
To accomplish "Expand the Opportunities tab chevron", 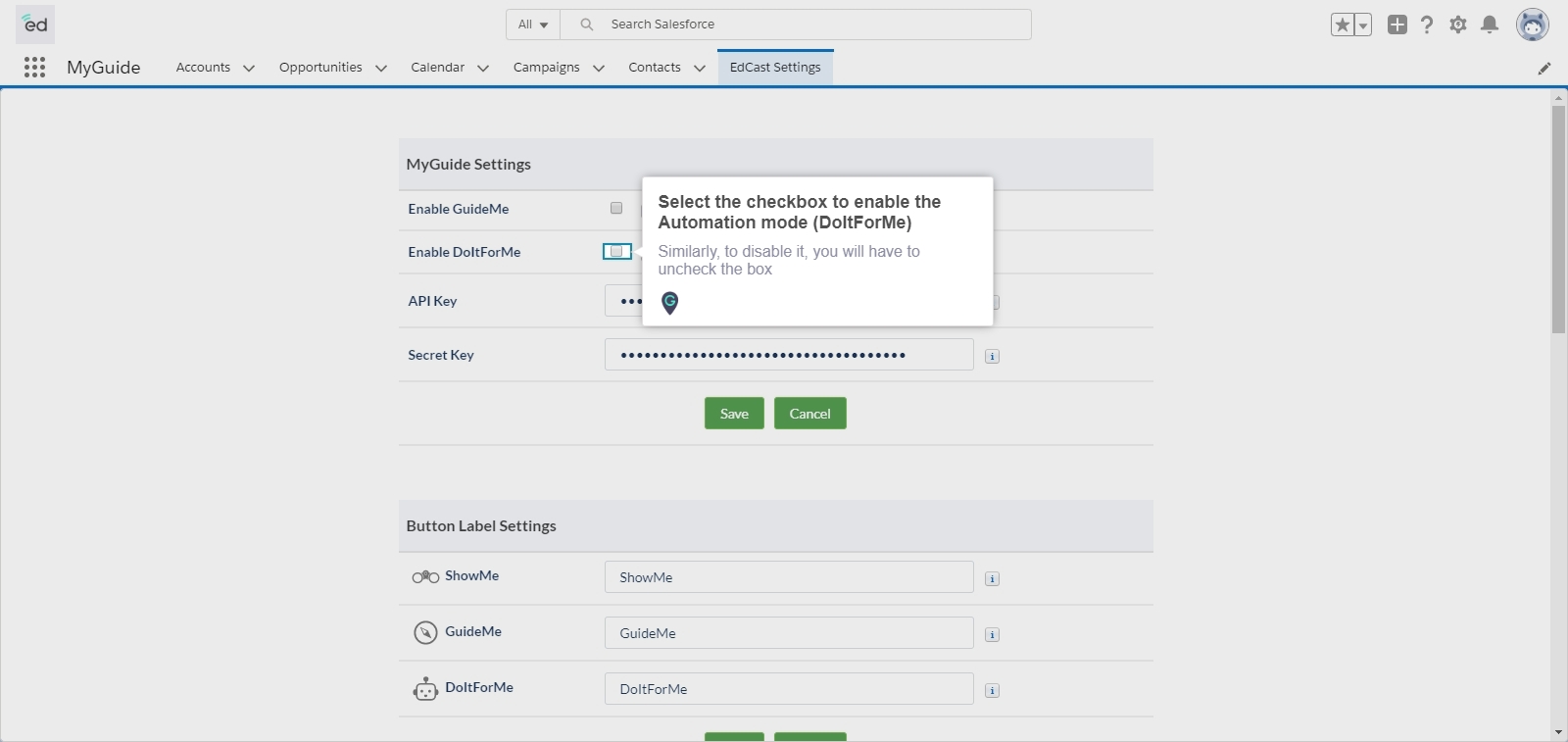I will point(381,68).
